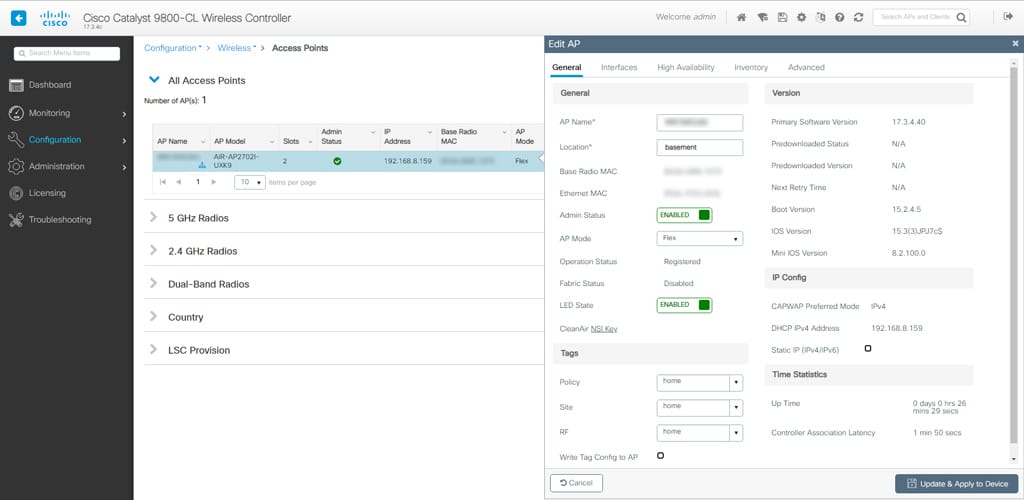Screen dimensions: 1024x500
Task: Toggle the Admin Status ENABLED switch
Action: 684,215
